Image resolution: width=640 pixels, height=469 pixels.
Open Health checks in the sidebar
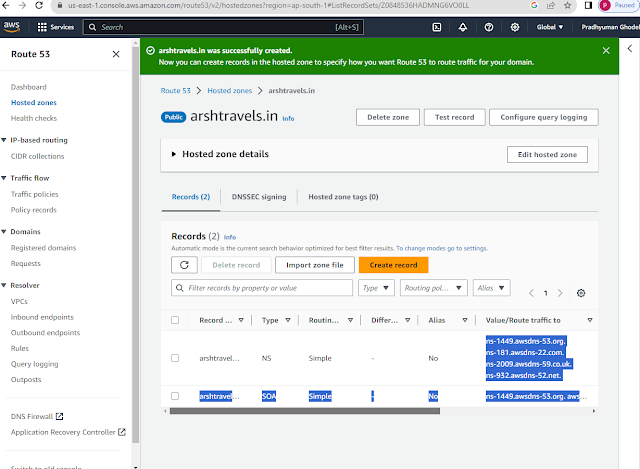pos(34,118)
